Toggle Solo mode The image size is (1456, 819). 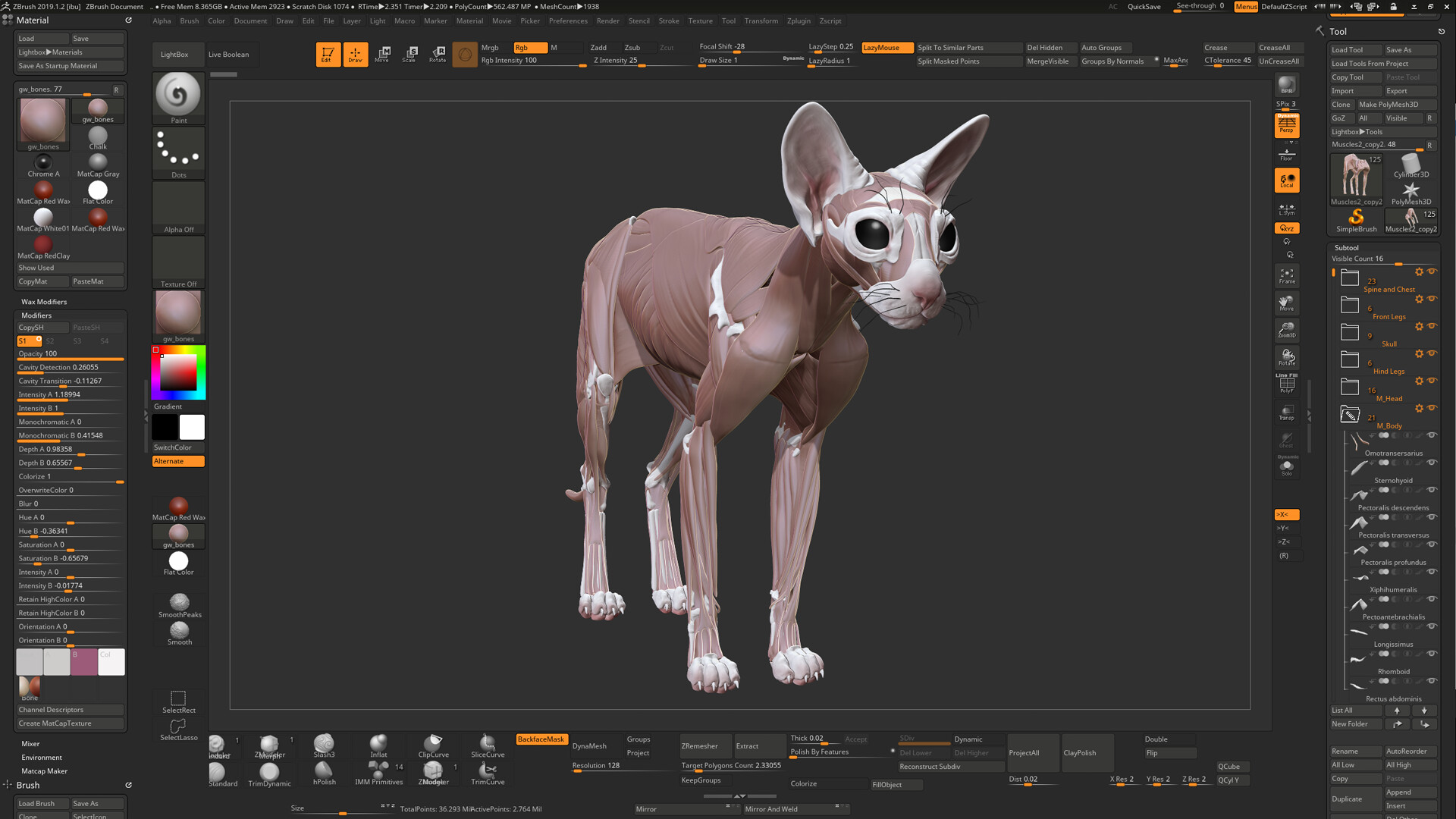point(1287,467)
